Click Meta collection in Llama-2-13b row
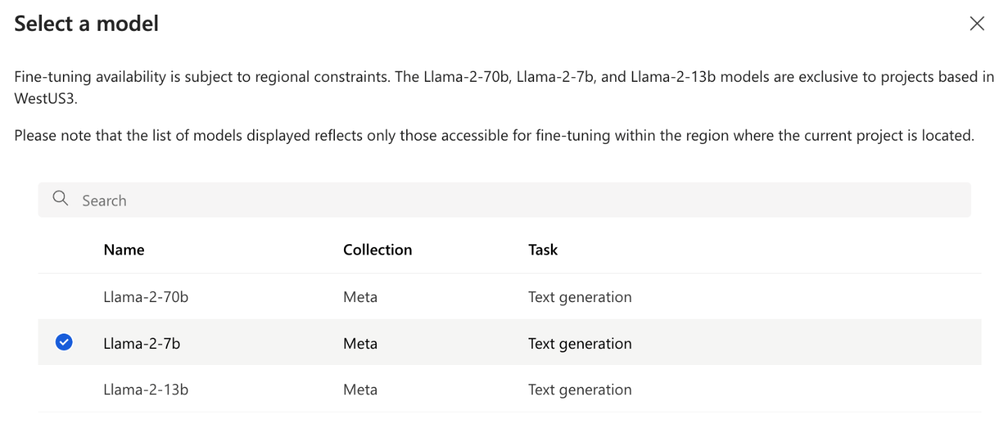Image resolution: width=999 pixels, height=442 pixels. (360, 389)
